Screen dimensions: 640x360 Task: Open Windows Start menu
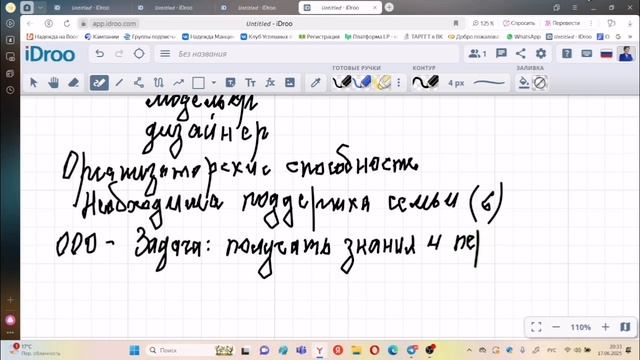point(134,350)
